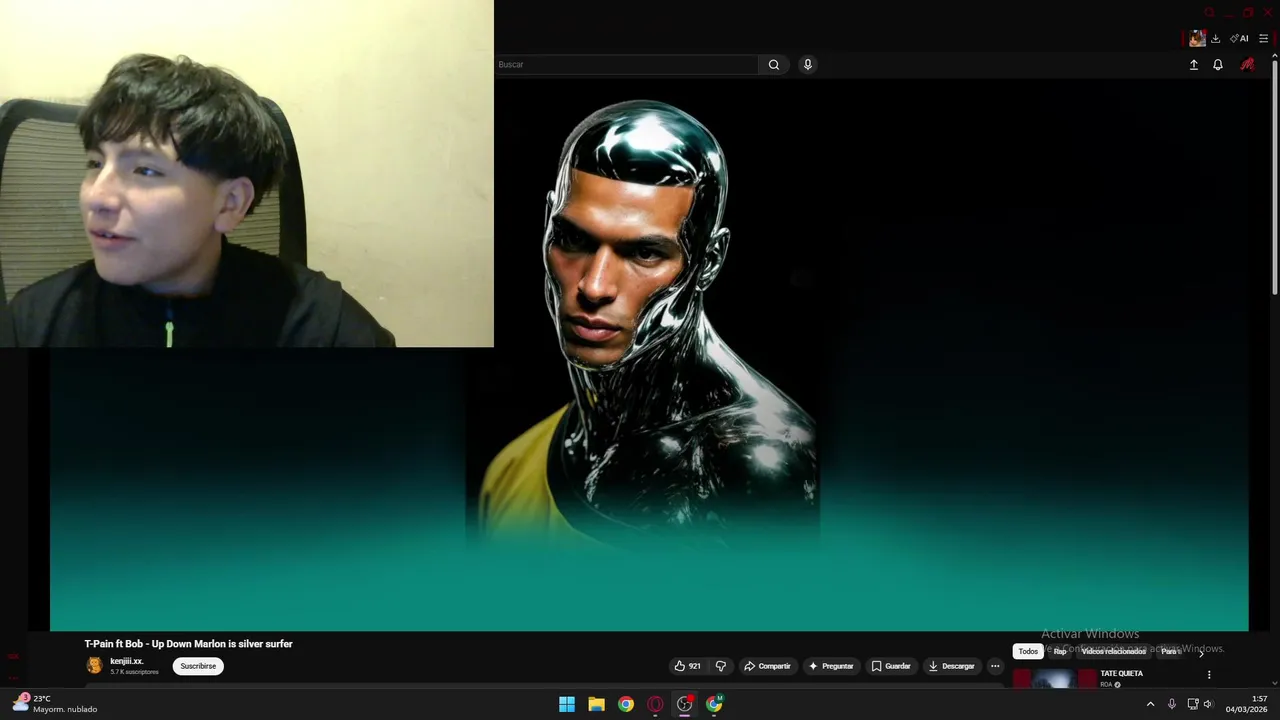The height and width of the screenshot is (720, 1280).
Task: Open the weather widget showing 23°C
Action: 55,704
